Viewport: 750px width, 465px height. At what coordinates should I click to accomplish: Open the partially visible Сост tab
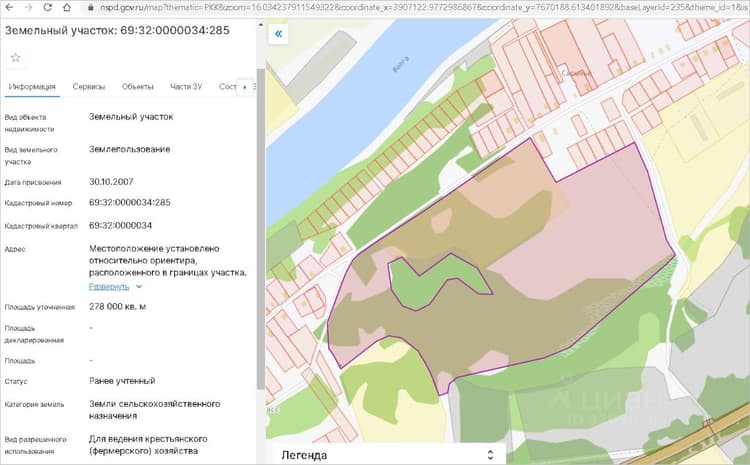[227, 87]
